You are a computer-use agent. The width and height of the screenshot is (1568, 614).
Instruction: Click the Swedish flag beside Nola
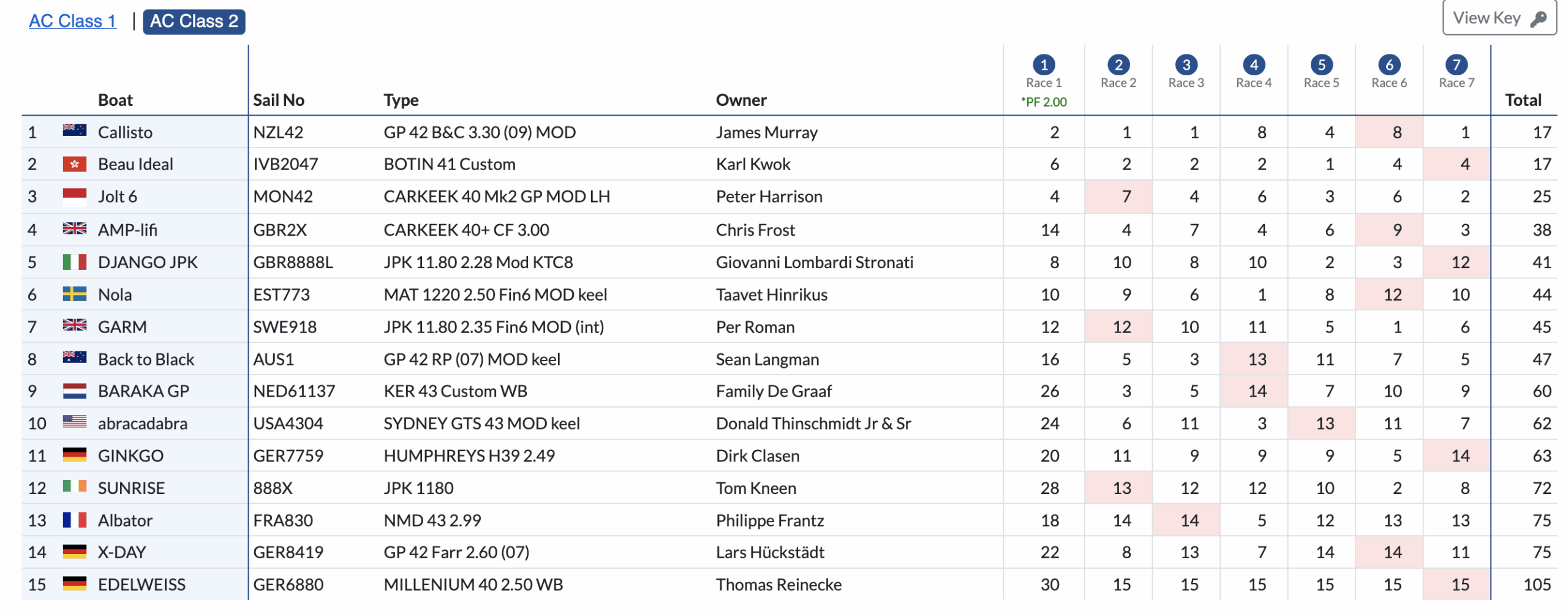coord(75,294)
